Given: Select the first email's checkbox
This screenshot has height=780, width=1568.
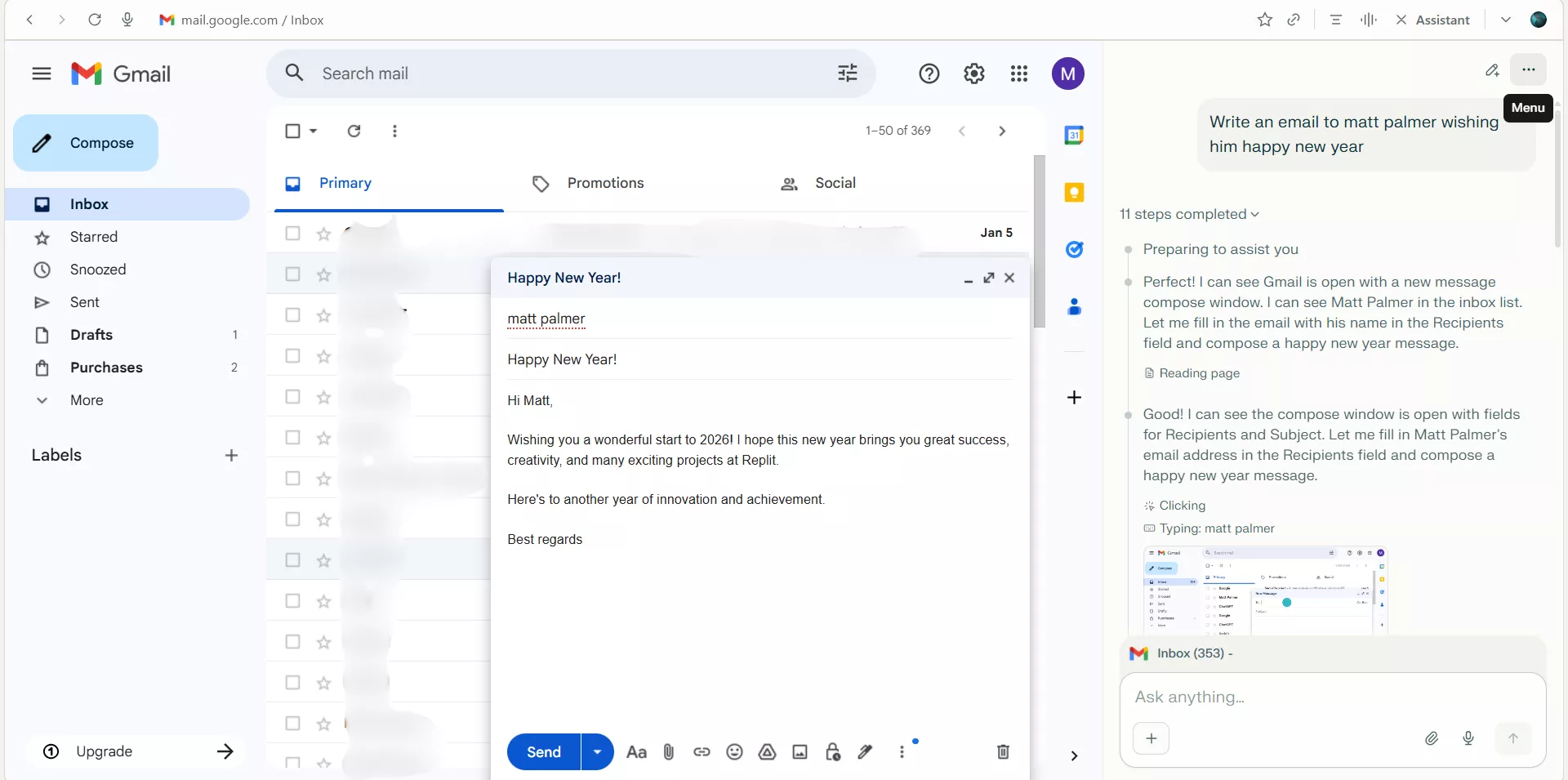Looking at the screenshot, I should (x=292, y=233).
